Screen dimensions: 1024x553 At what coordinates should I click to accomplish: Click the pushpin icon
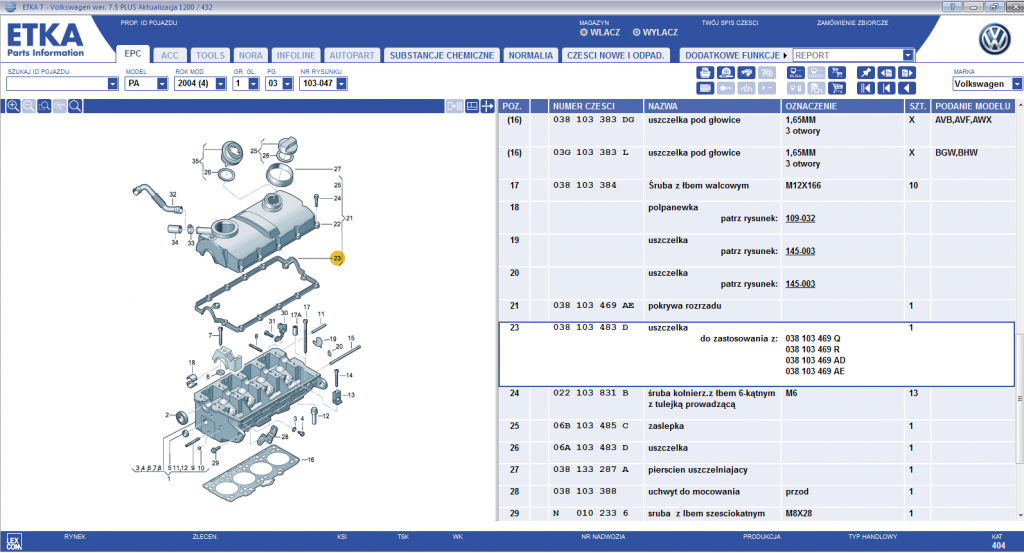(x=866, y=72)
